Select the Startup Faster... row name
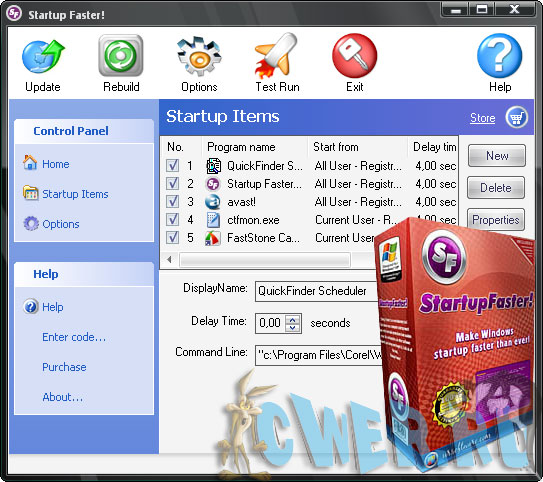543x482 pixels. (x=264, y=184)
